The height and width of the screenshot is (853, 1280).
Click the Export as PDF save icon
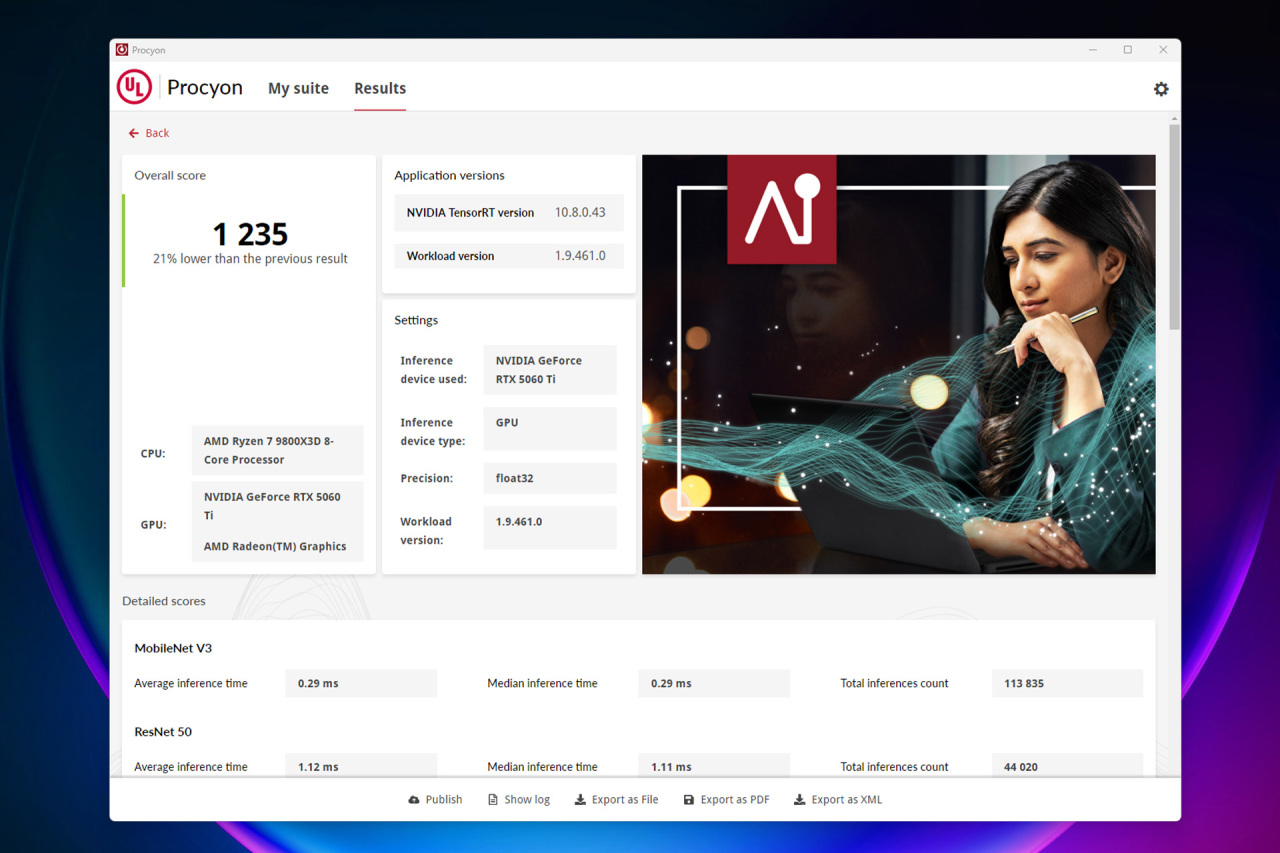[x=689, y=800]
